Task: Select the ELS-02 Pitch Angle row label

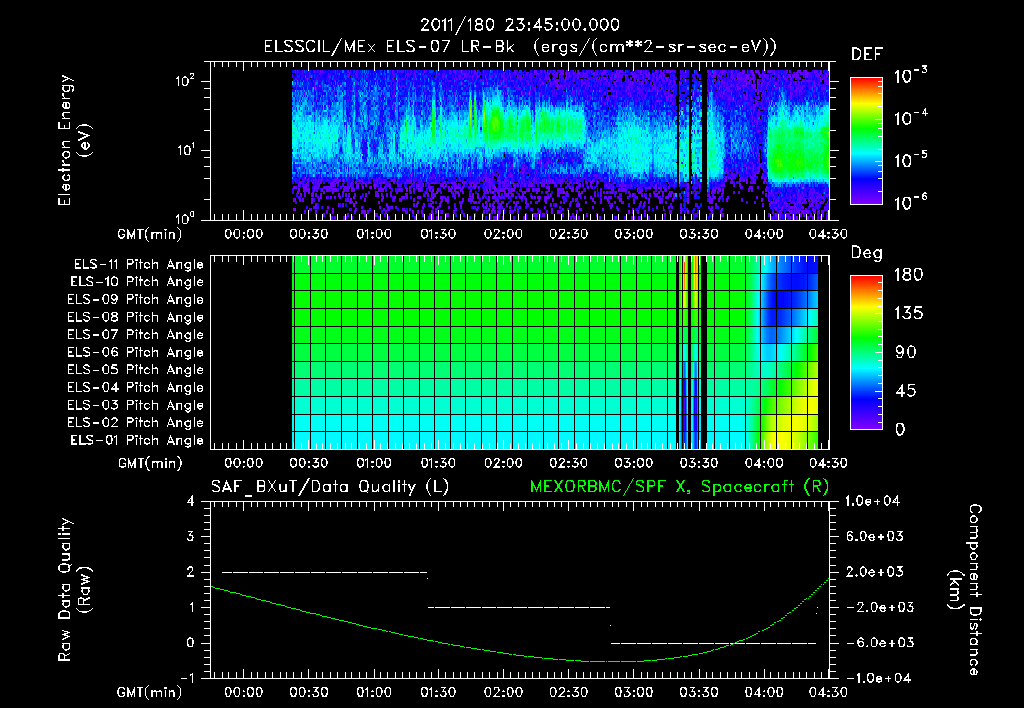Action: 135,423
